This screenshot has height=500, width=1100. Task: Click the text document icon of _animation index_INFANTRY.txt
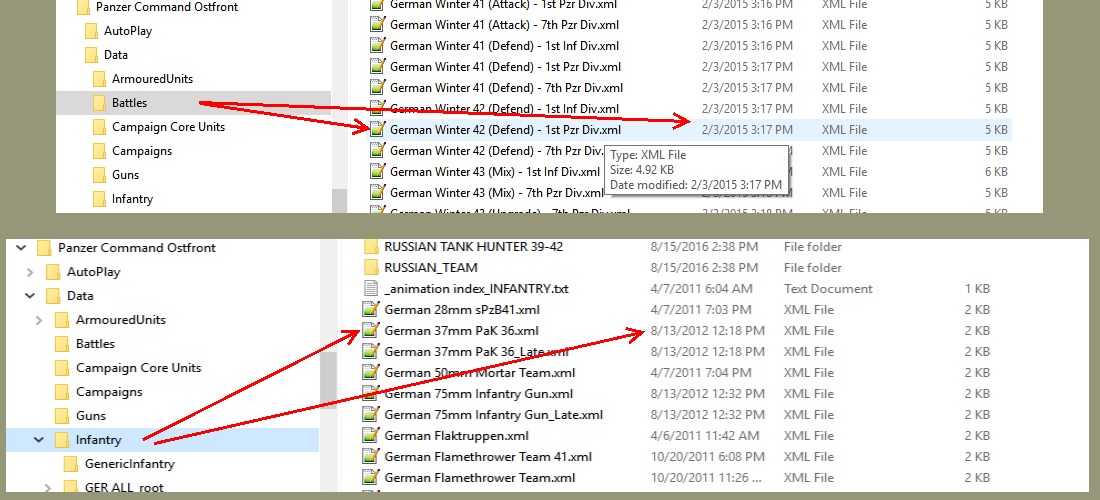pos(370,288)
